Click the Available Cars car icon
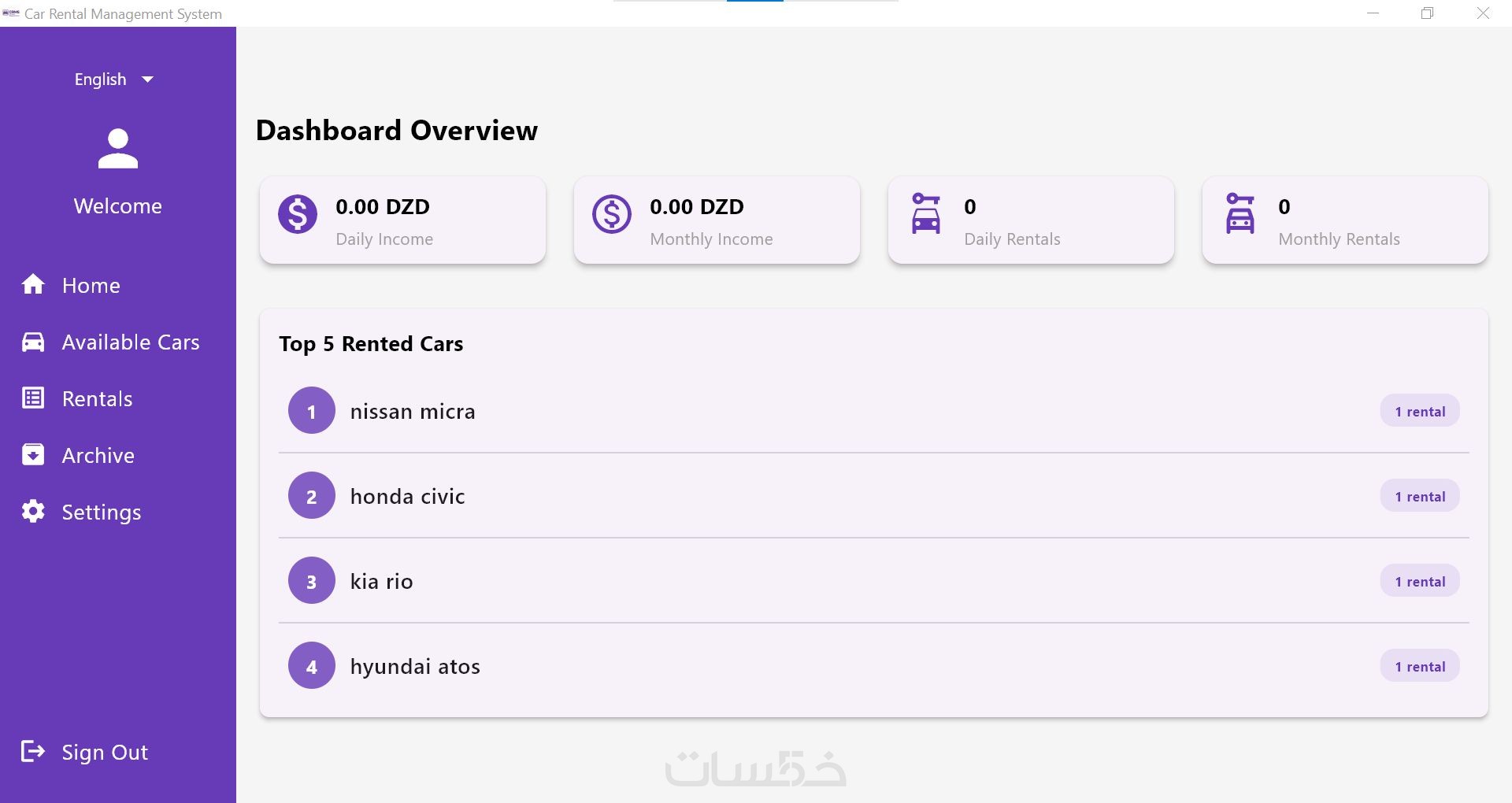1512x803 pixels. [33, 342]
